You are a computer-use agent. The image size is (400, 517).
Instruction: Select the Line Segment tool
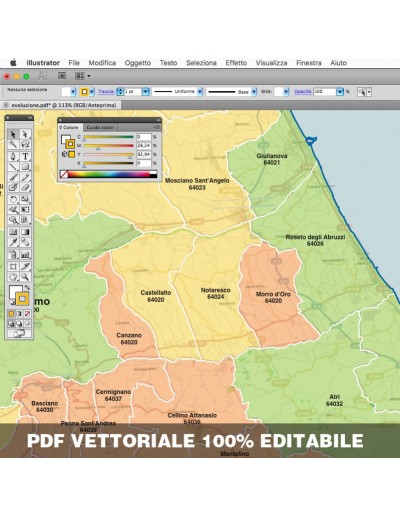pos(13,167)
